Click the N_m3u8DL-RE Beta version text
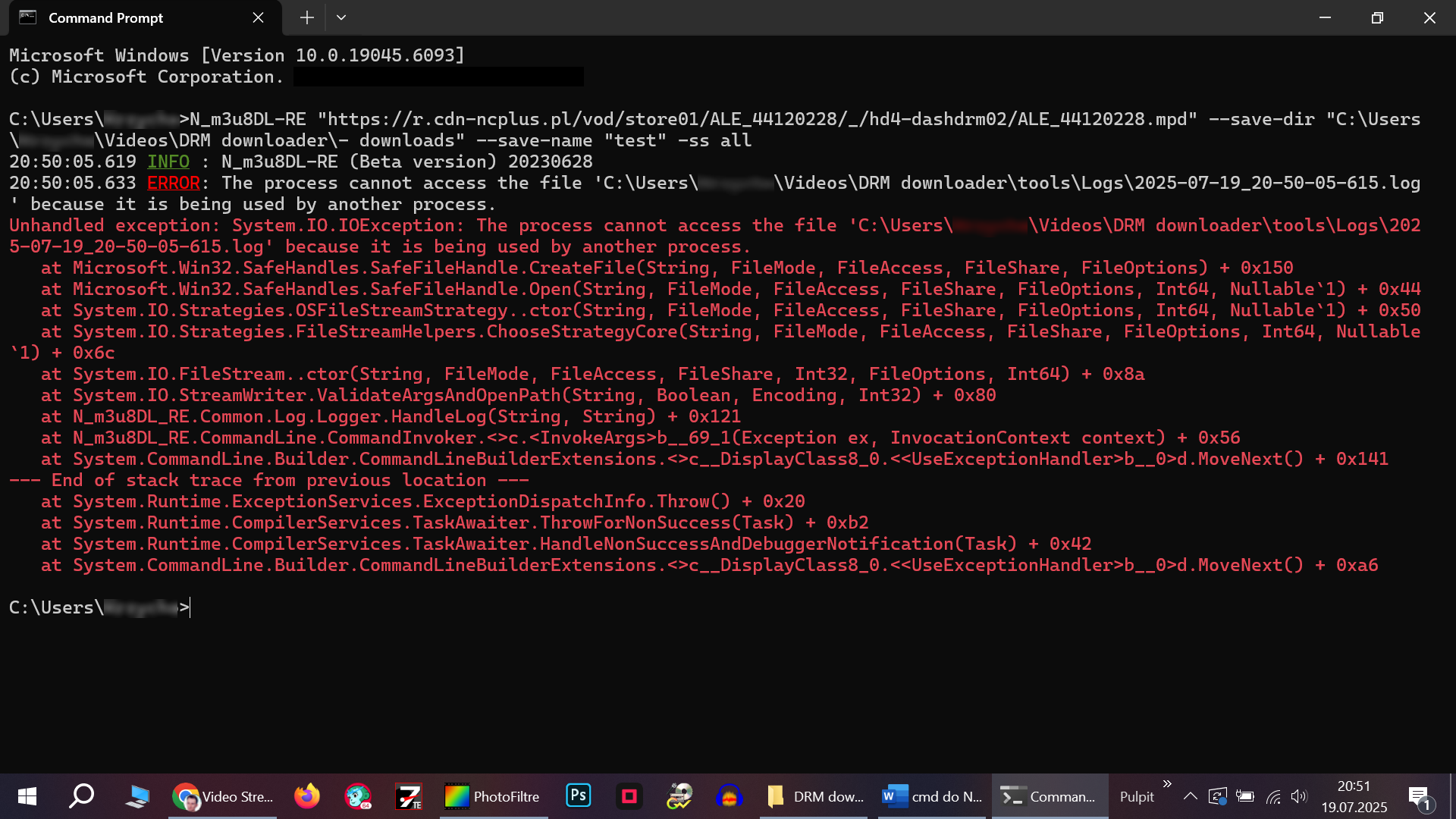Image resolution: width=1456 pixels, height=819 pixels. coord(407,162)
